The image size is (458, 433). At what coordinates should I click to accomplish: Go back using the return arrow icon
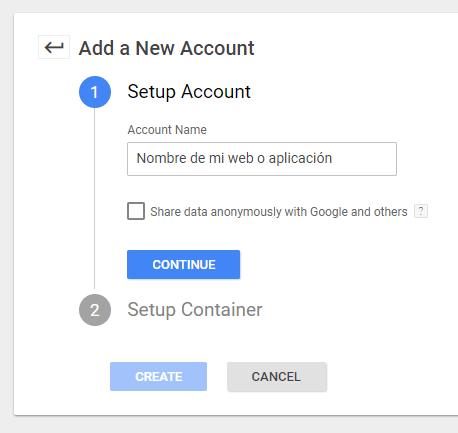54,47
